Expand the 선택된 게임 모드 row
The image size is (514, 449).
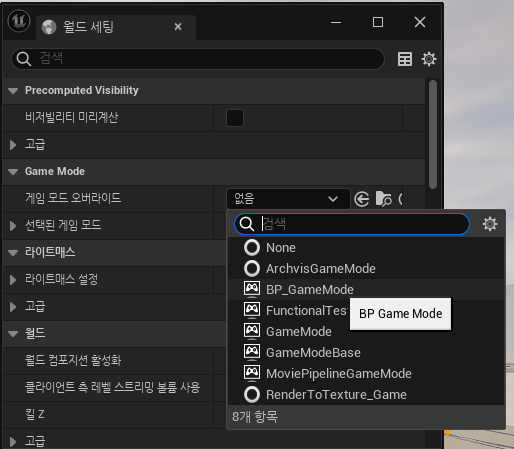pos(13,226)
